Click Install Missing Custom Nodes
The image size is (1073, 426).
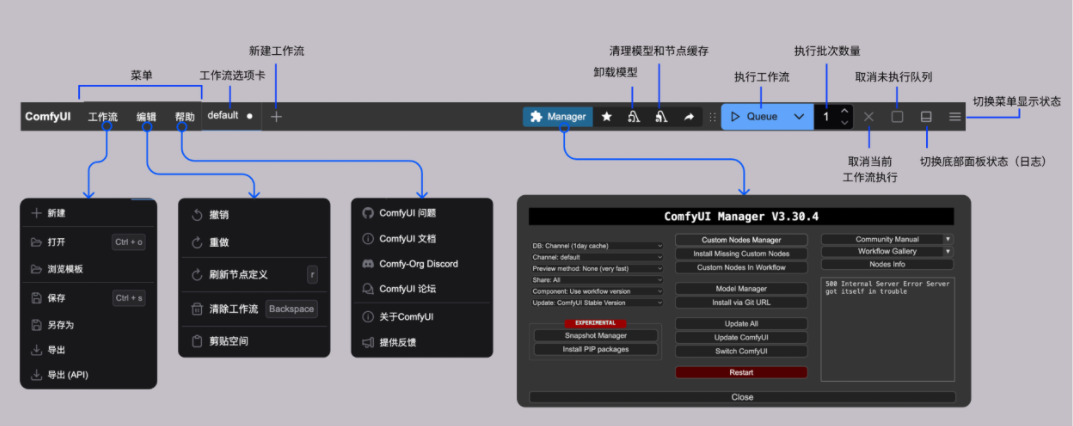741,254
